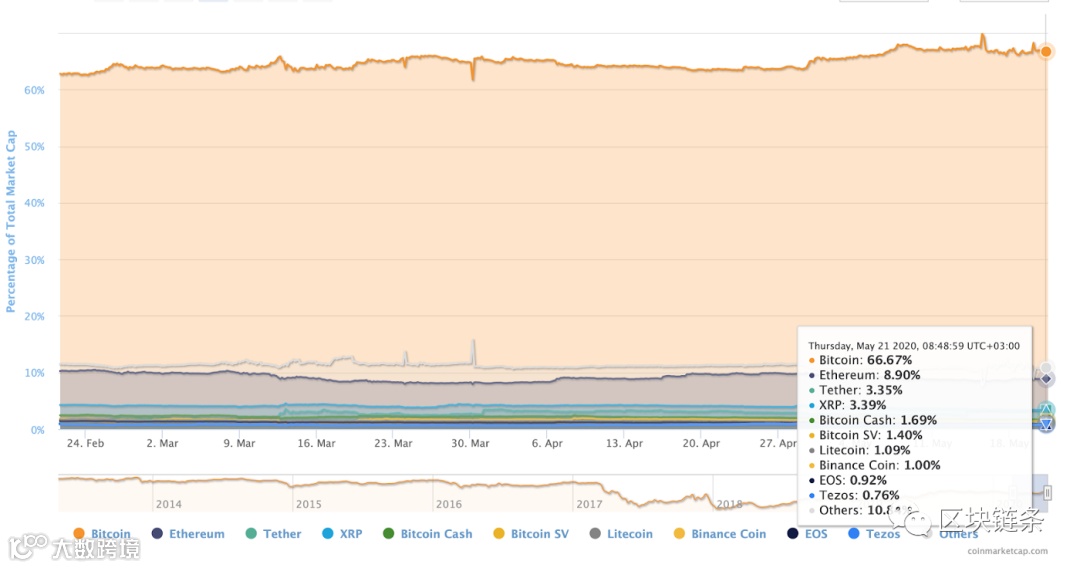Click the 2015 label in the navigator
The height and width of the screenshot is (568, 1080).
(x=309, y=504)
